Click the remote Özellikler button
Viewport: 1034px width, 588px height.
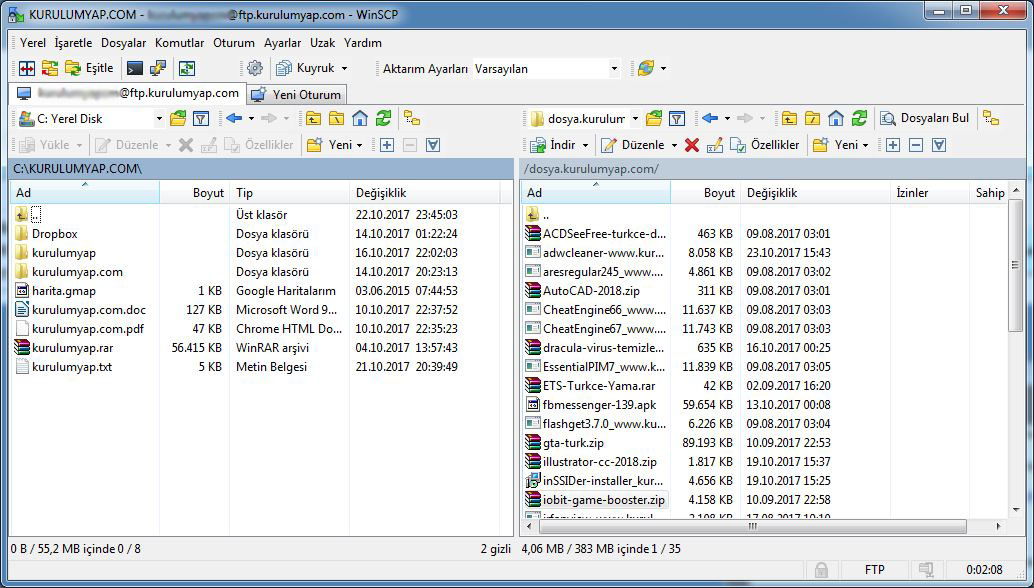765,145
